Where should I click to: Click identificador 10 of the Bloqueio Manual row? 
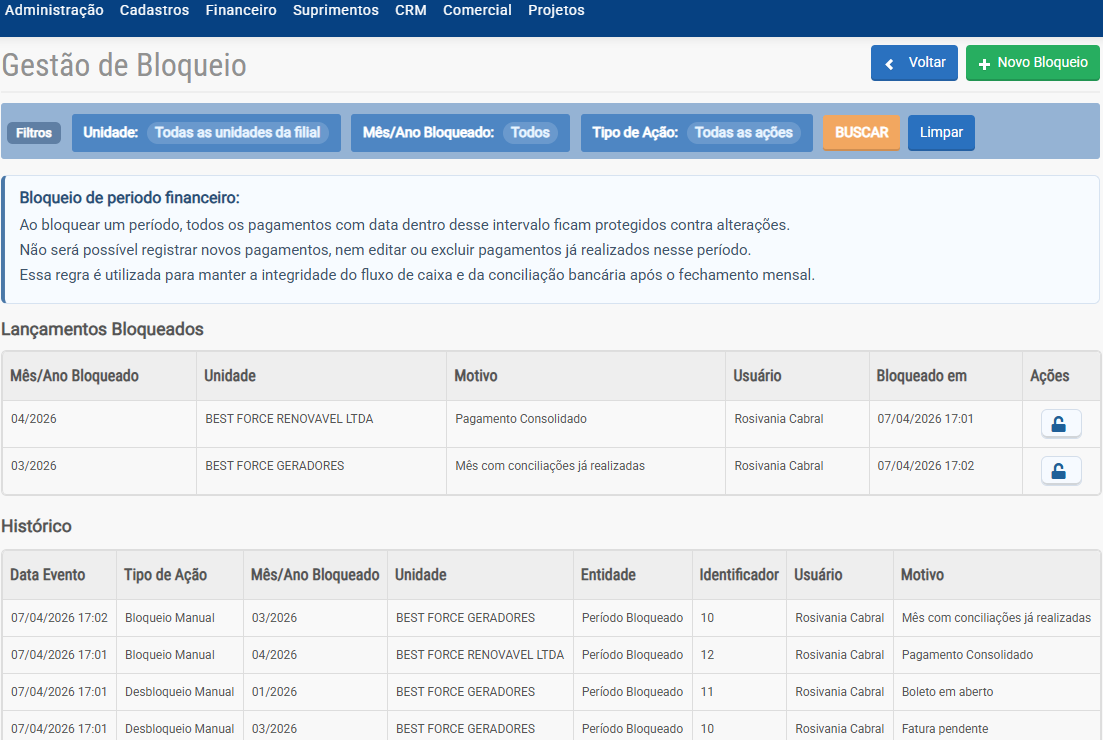pyautogui.click(x=706, y=617)
